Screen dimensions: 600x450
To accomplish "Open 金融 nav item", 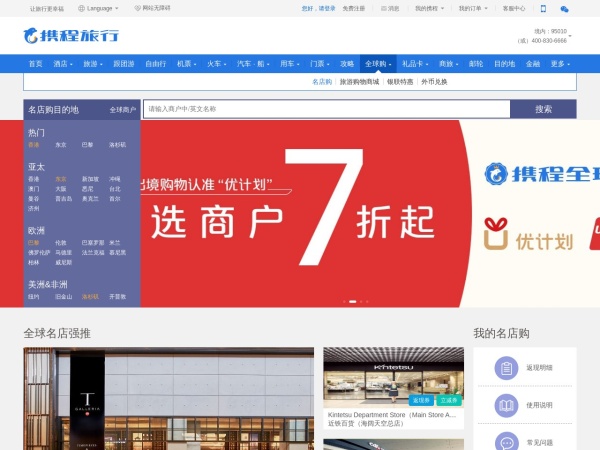I will click(533, 64).
